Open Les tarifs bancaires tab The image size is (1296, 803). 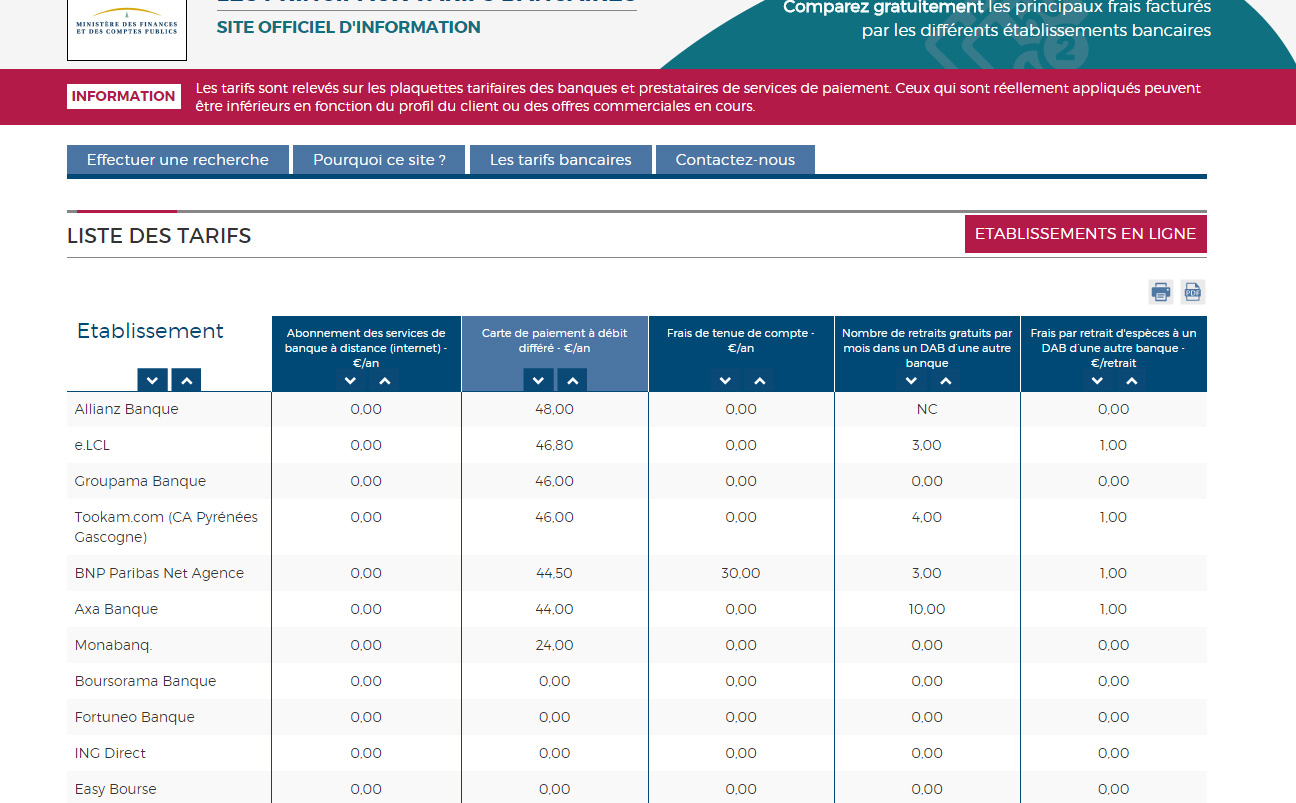[561, 160]
